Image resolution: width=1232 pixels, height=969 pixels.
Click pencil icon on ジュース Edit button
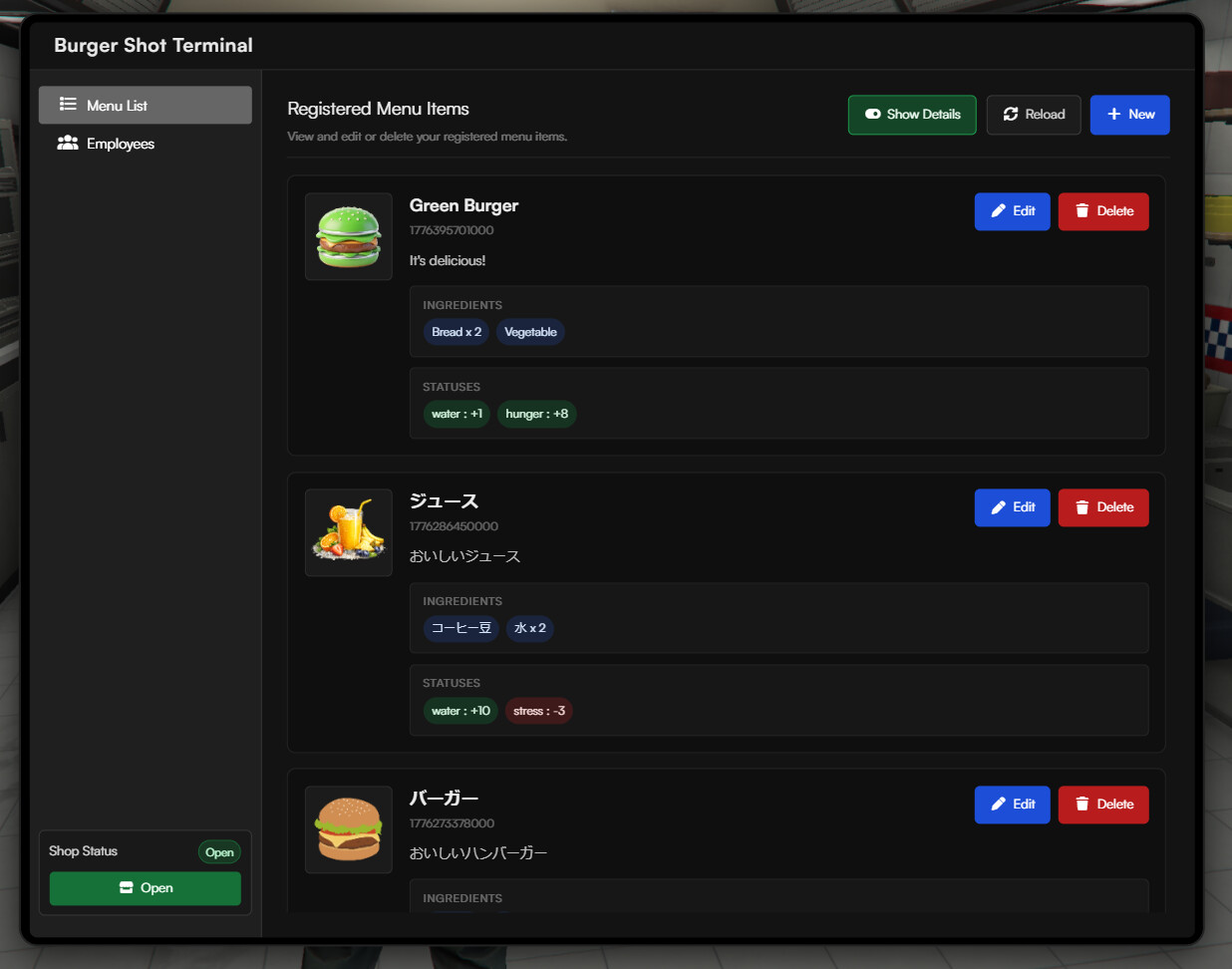998,507
